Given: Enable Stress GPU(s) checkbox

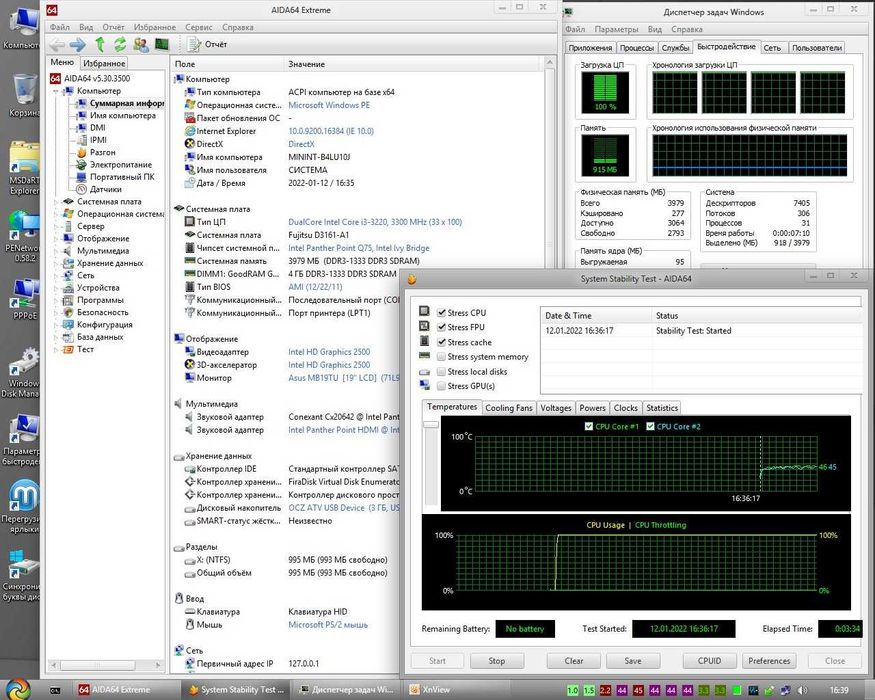Looking at the screenshot, I should click(441, 386).
